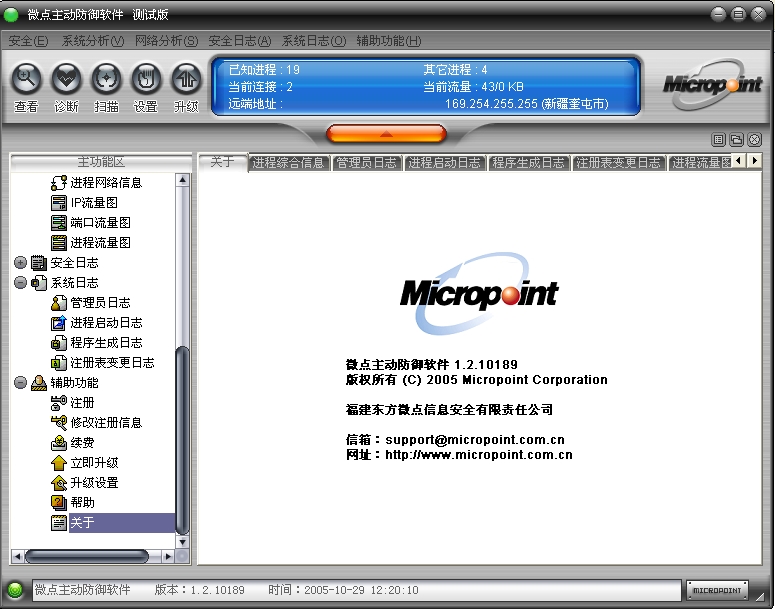
Task: Open the 系统日志(O) menu
Action: 314,41
